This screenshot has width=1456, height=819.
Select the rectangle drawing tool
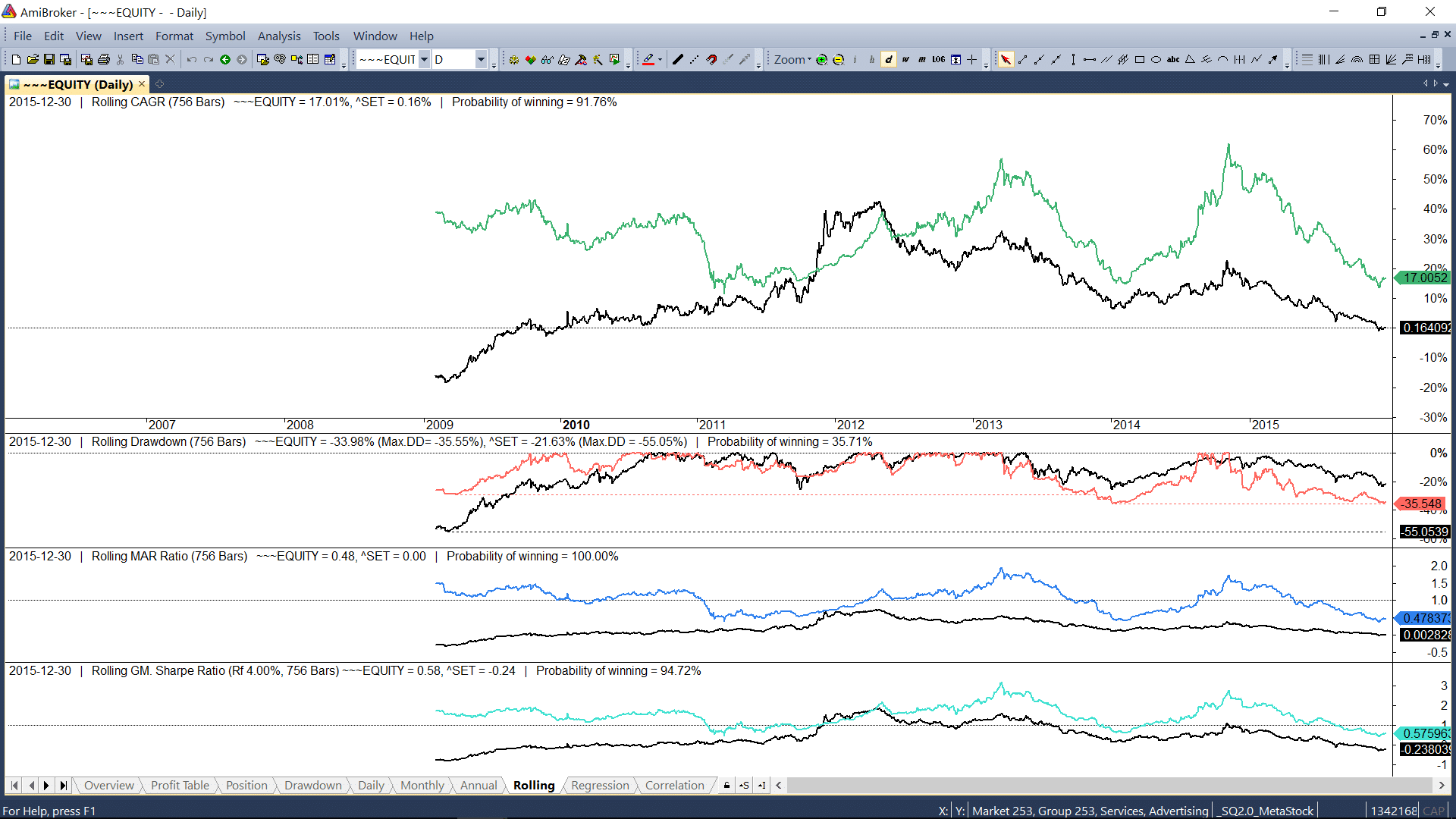pyautogui.click(x=1139, y=60)
